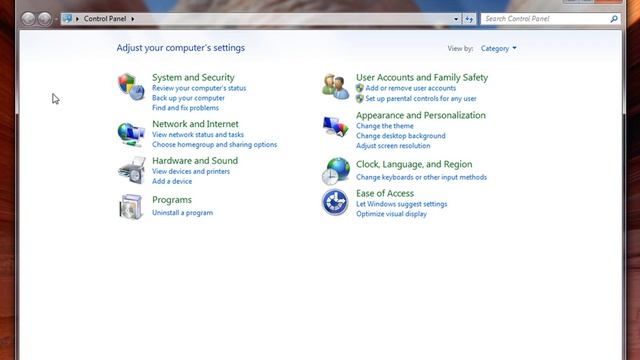Open the Programs heading link

click(172, 200)
